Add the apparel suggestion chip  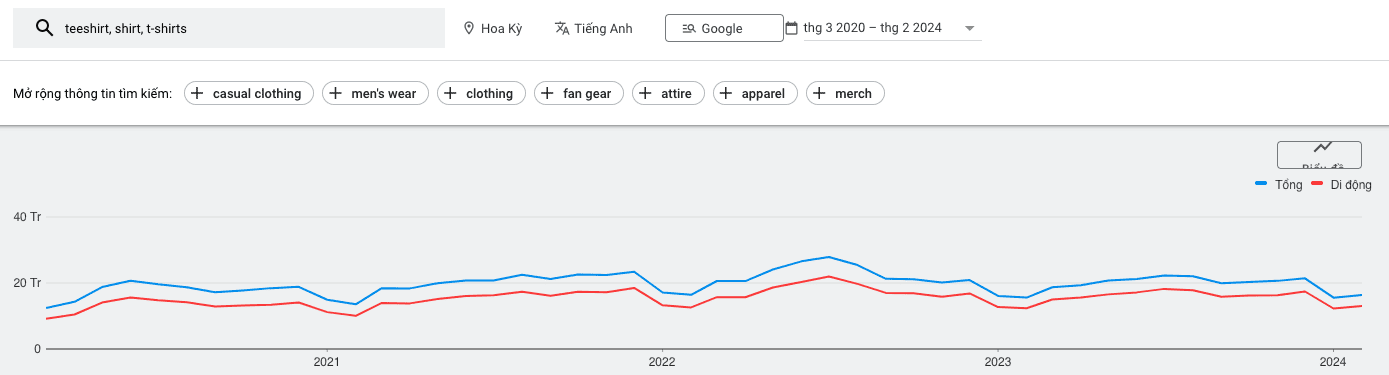(755, 93)
